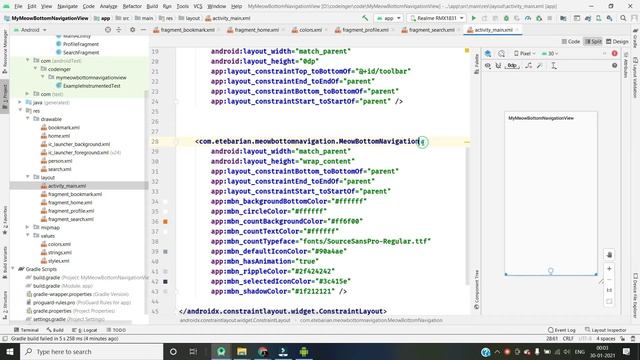The image size is (640, 360).
Task: Toggle the Resource Manager tool window
Action: tap(5, 51)
